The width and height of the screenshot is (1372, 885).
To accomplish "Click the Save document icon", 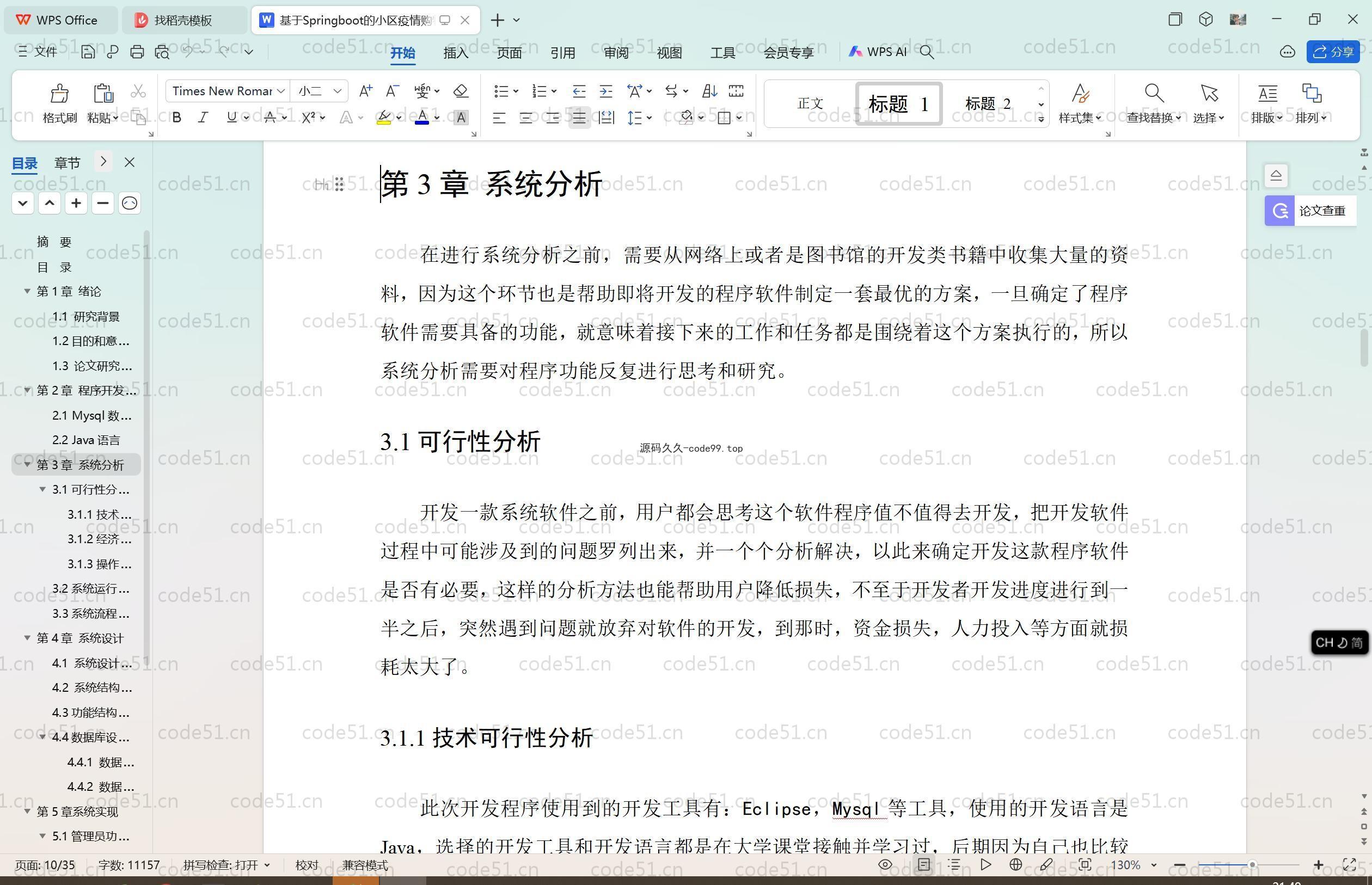I will 88,52.
